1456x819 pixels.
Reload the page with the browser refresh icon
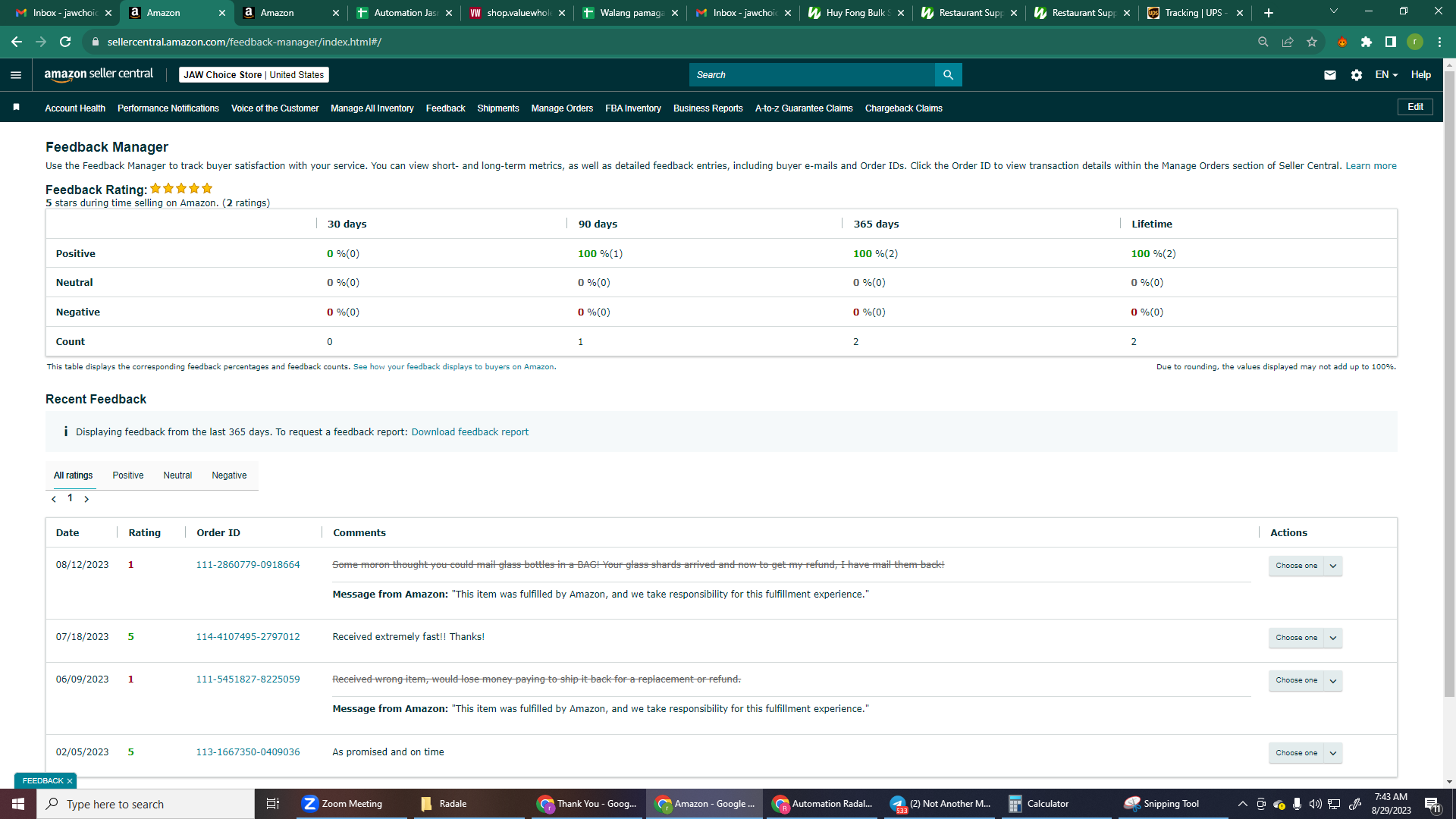(65, 42)
